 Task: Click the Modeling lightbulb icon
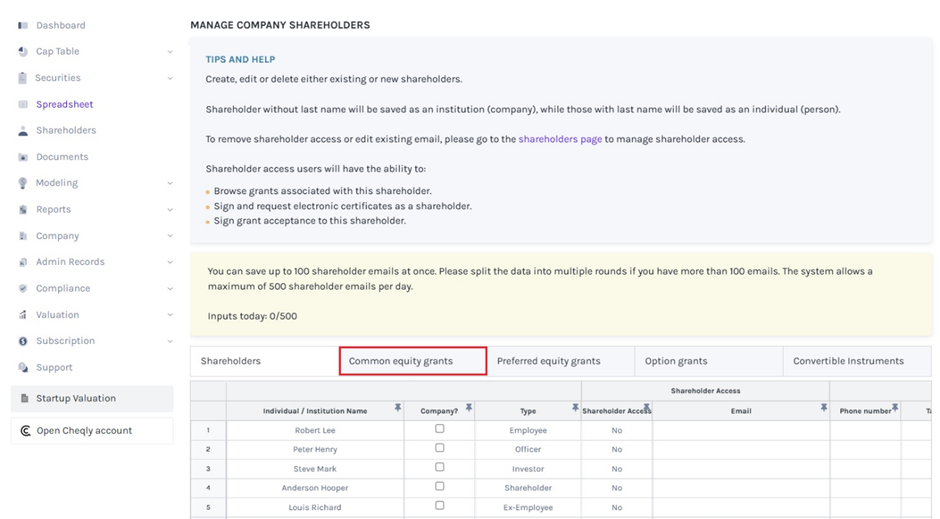pyautogui.click(x=23, y=183)
